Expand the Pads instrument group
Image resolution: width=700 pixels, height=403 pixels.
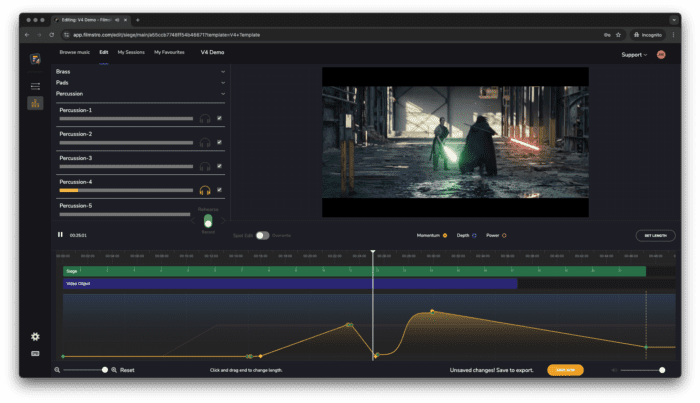(x=223, y=82)
